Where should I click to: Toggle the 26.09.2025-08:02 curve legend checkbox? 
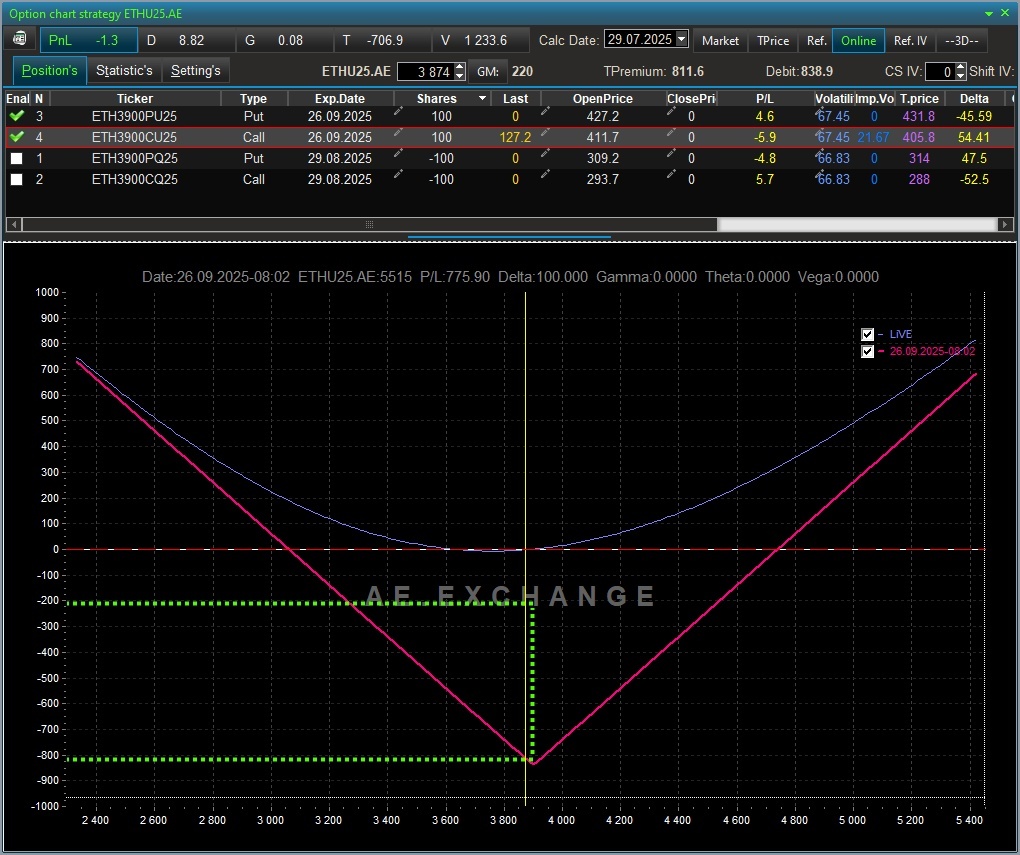tap(867, 351)
